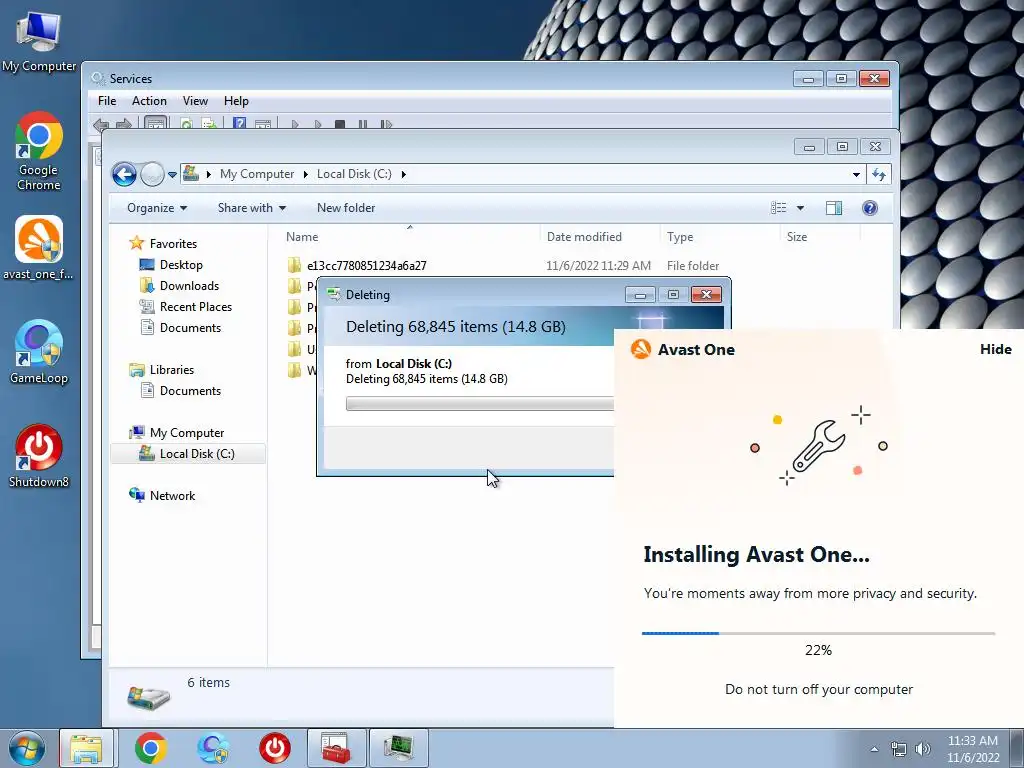Click the Avast wrench illustration

(x=819, y=446)
